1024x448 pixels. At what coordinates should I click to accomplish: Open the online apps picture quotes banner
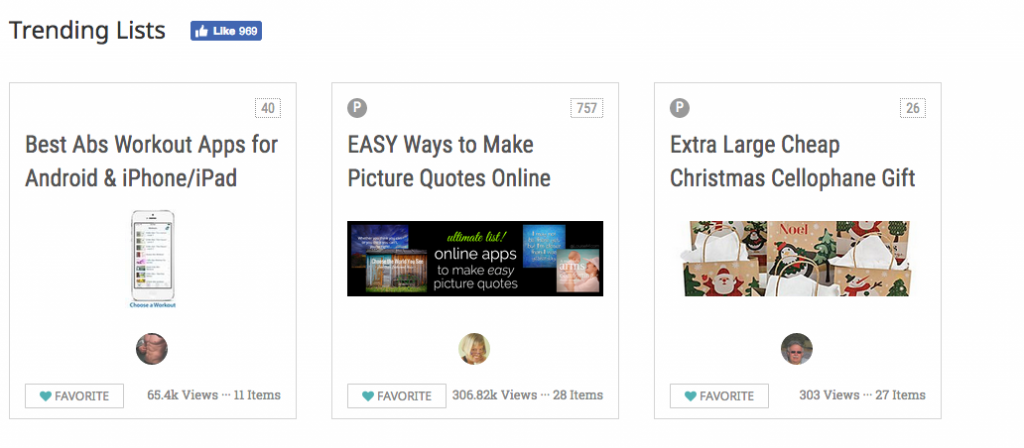click(x=475, y=259)
